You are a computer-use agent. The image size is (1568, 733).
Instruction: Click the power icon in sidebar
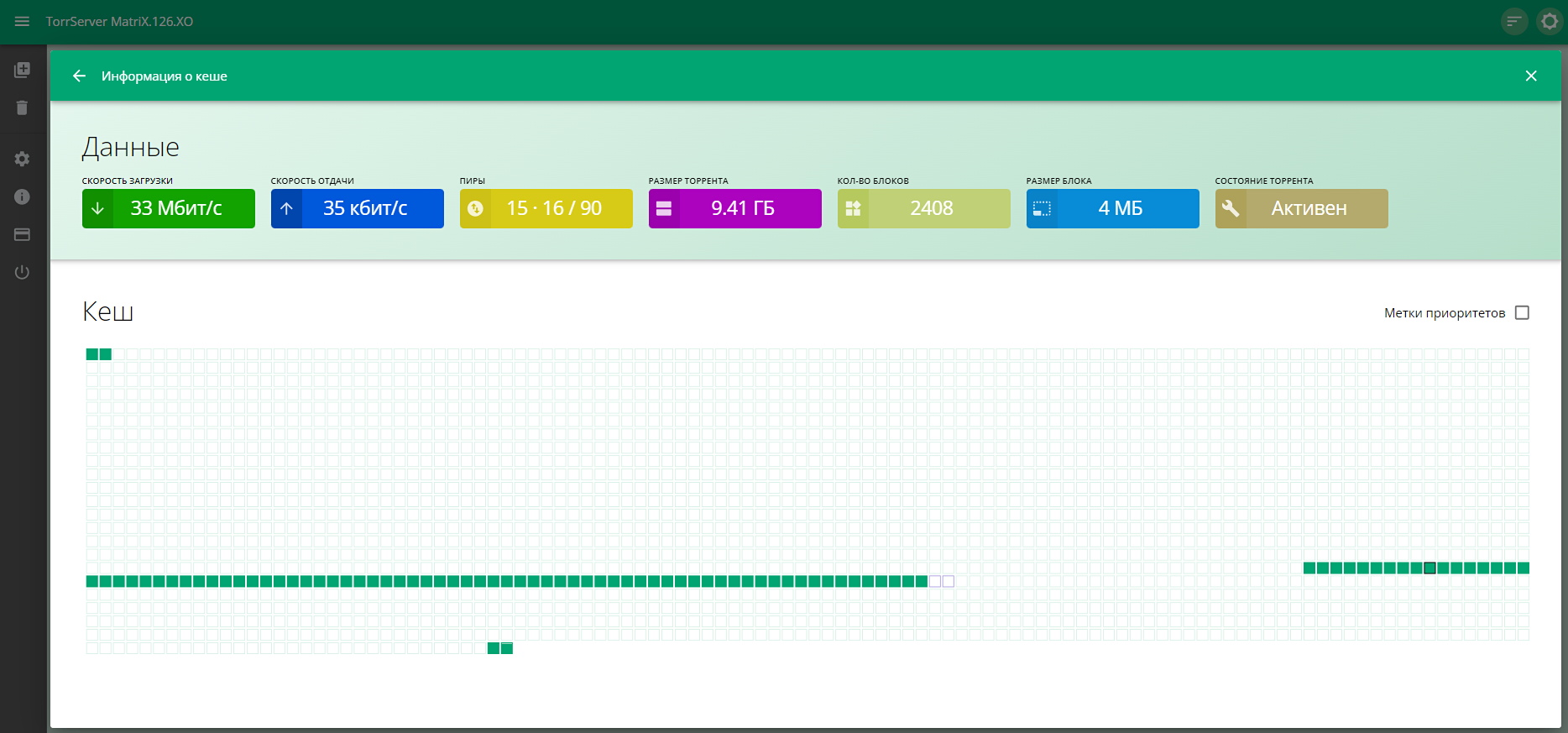click(22, 272)
